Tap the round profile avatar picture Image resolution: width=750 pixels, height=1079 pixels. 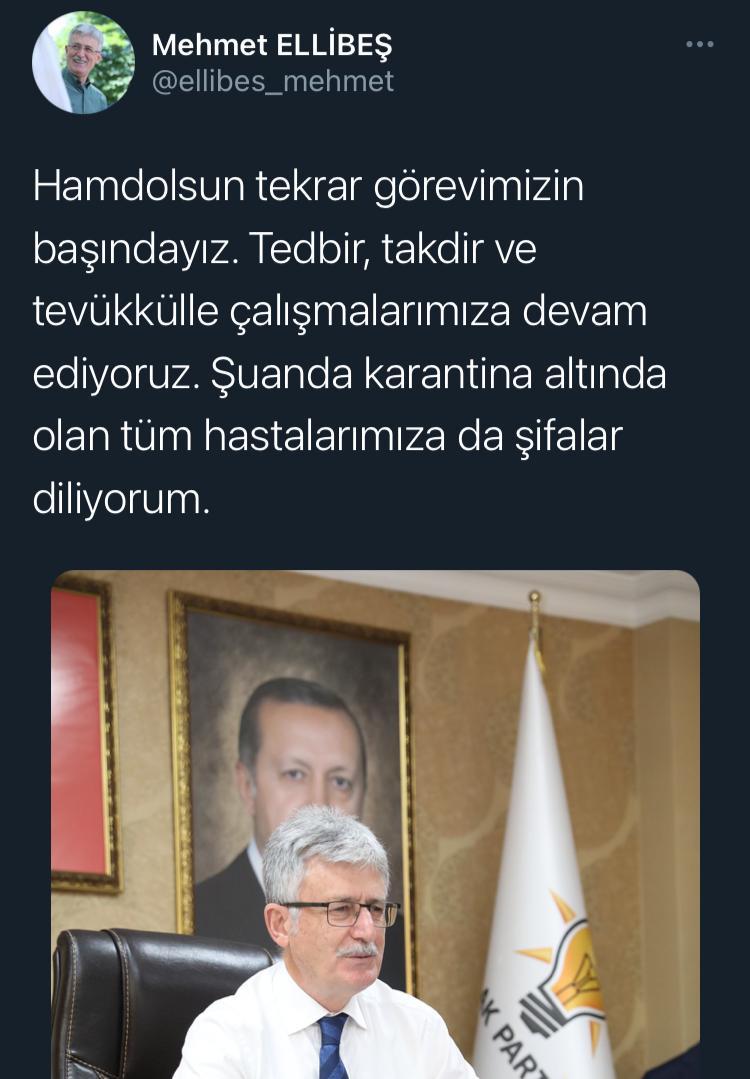click(83, 63)
